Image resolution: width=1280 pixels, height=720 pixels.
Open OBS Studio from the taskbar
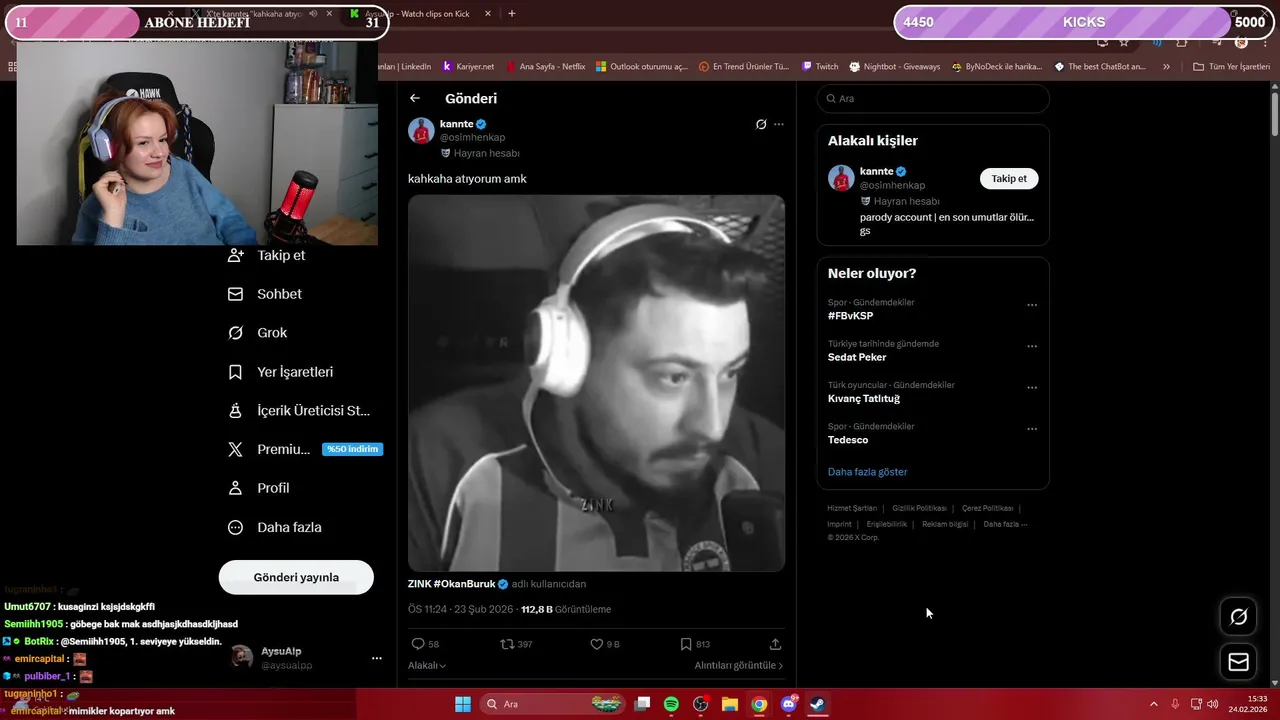point(701,704)
